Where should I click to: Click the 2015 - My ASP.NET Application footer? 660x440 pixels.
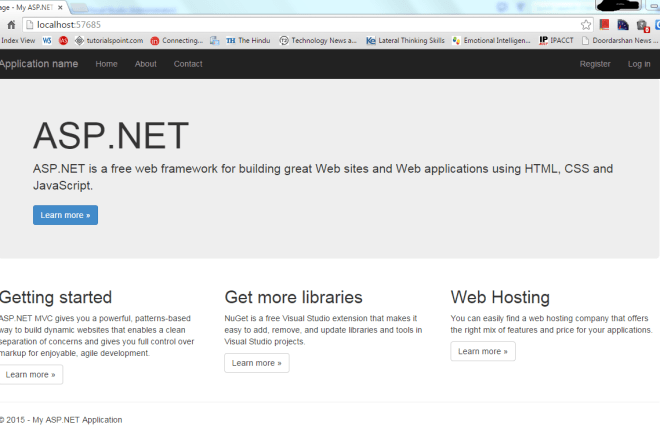pyautogui.click(x=61, y=420)
